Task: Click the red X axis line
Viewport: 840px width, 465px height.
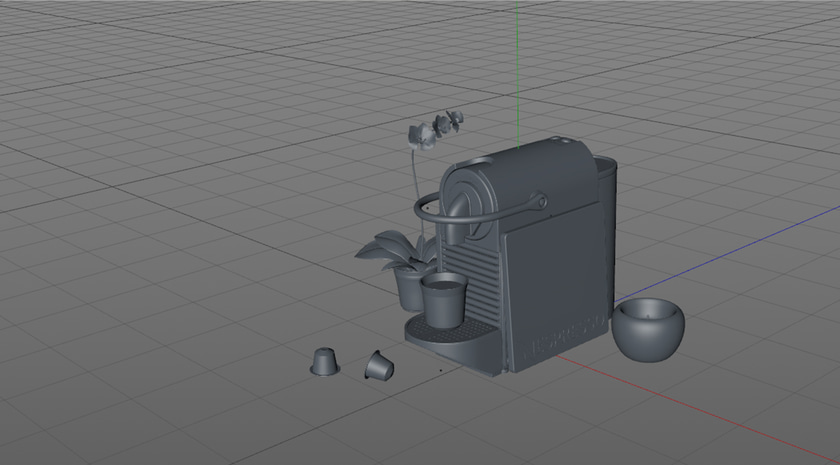Action: [700, 408]
